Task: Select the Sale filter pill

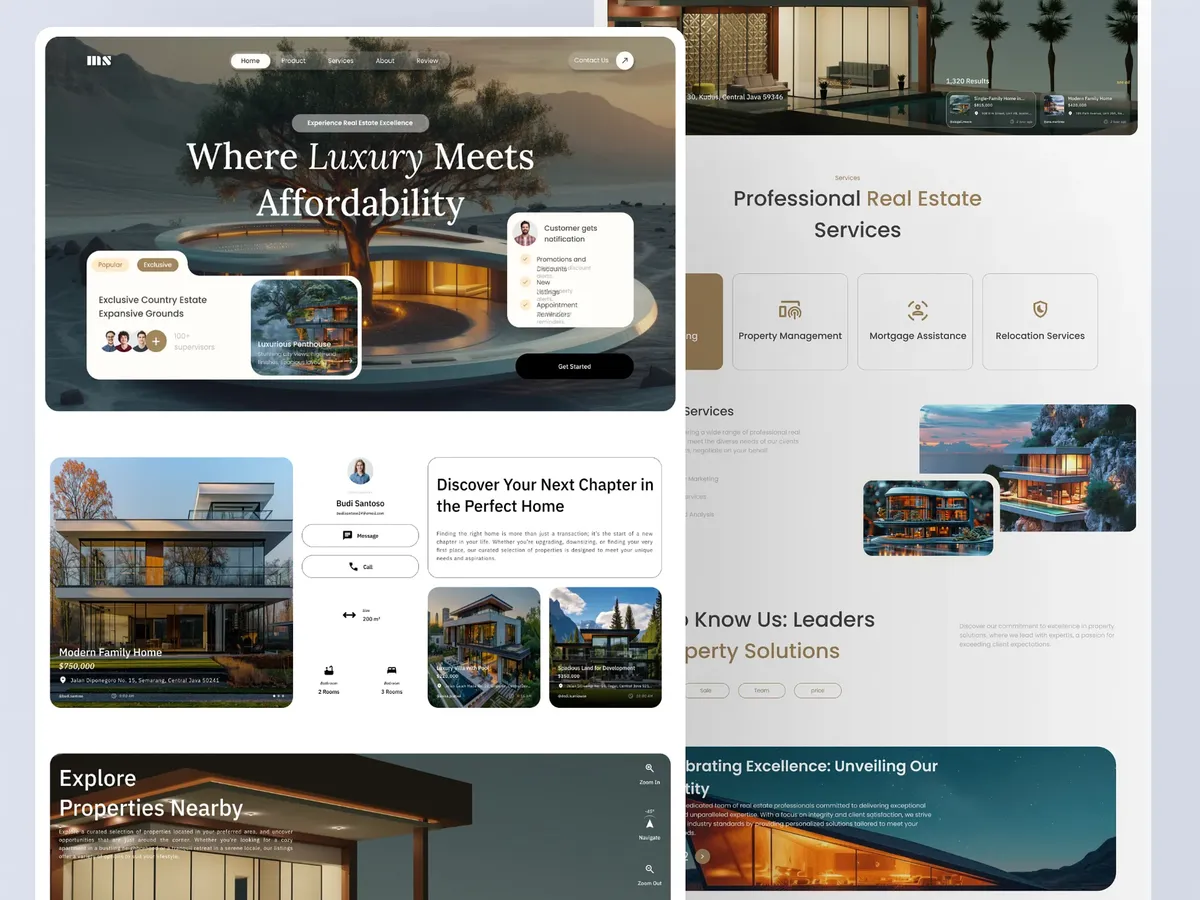Action: (706, 690)
